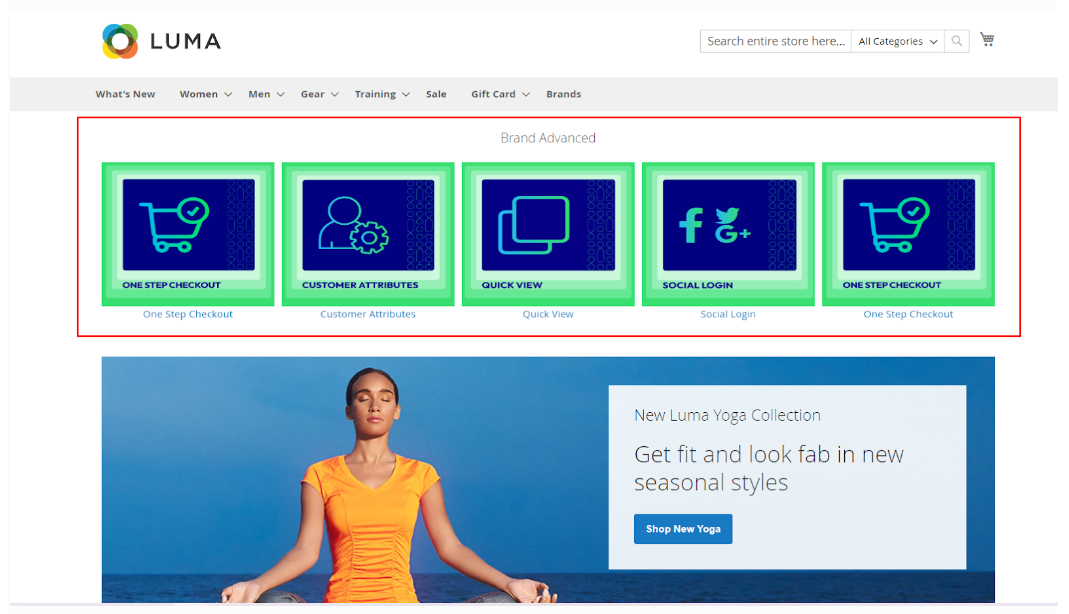Click the search magnifier icon
The width and height of the screenshot is (1069, 614).
pyautogui.click(x=957, y=41)
